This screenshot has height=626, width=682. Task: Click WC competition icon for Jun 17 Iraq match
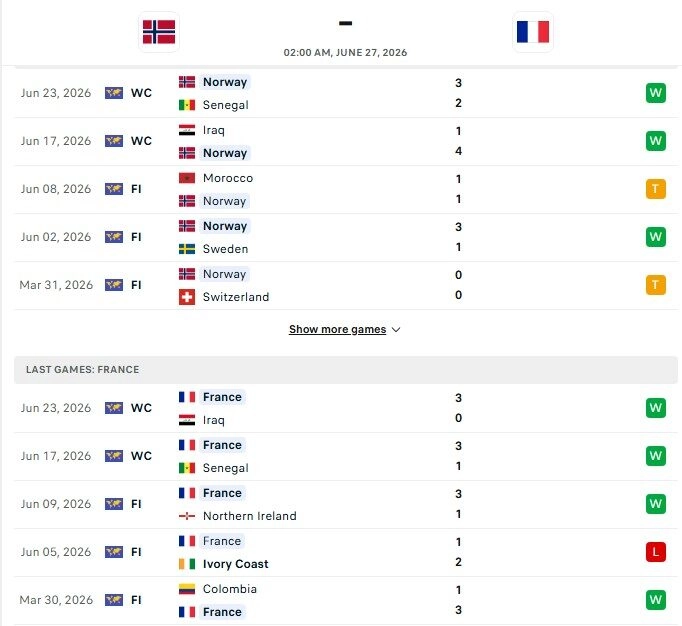click(114, 141)
